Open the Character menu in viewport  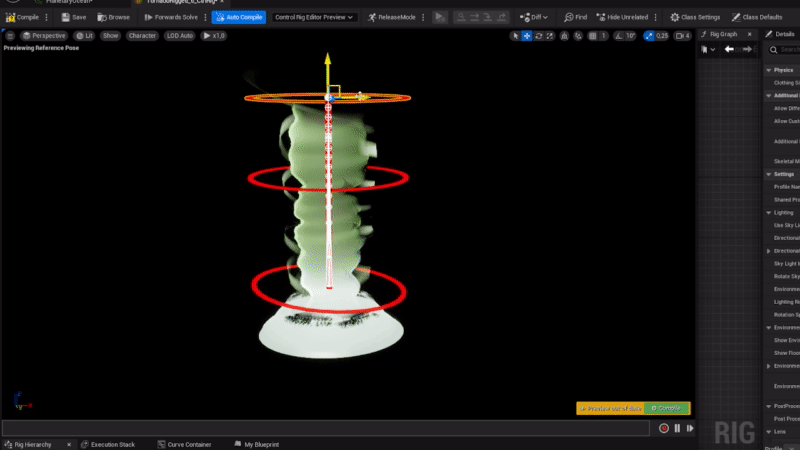click(x=142, y=36)
